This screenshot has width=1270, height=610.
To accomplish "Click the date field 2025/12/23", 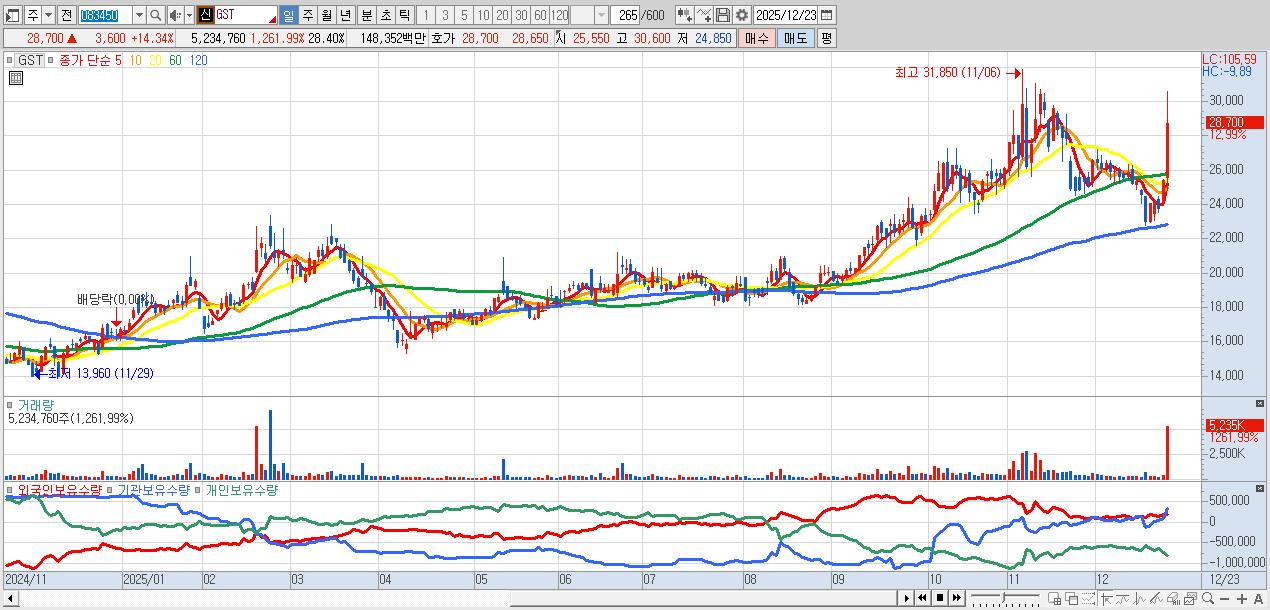I will [x=785, y=15].
